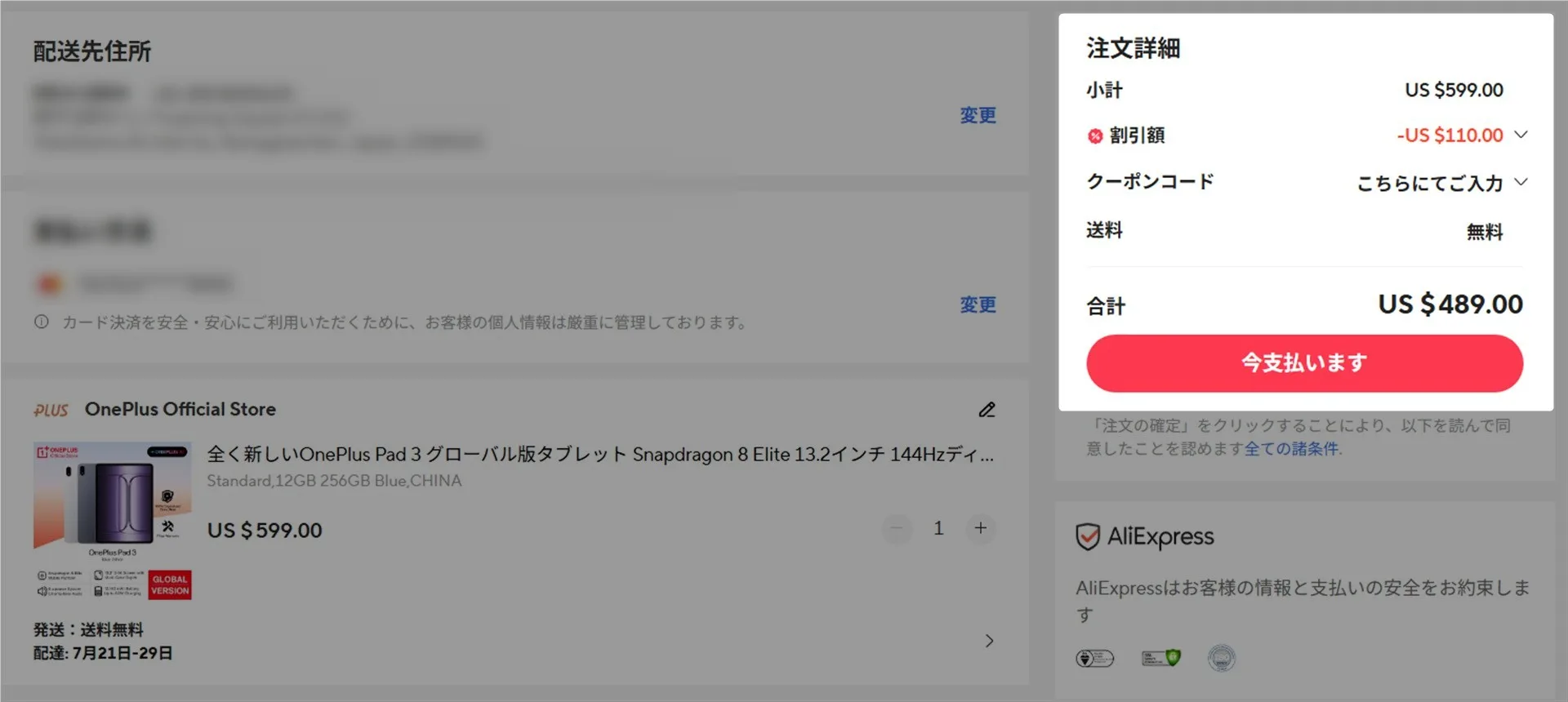
Task: Click the quantity value 1
Action: 938,528
